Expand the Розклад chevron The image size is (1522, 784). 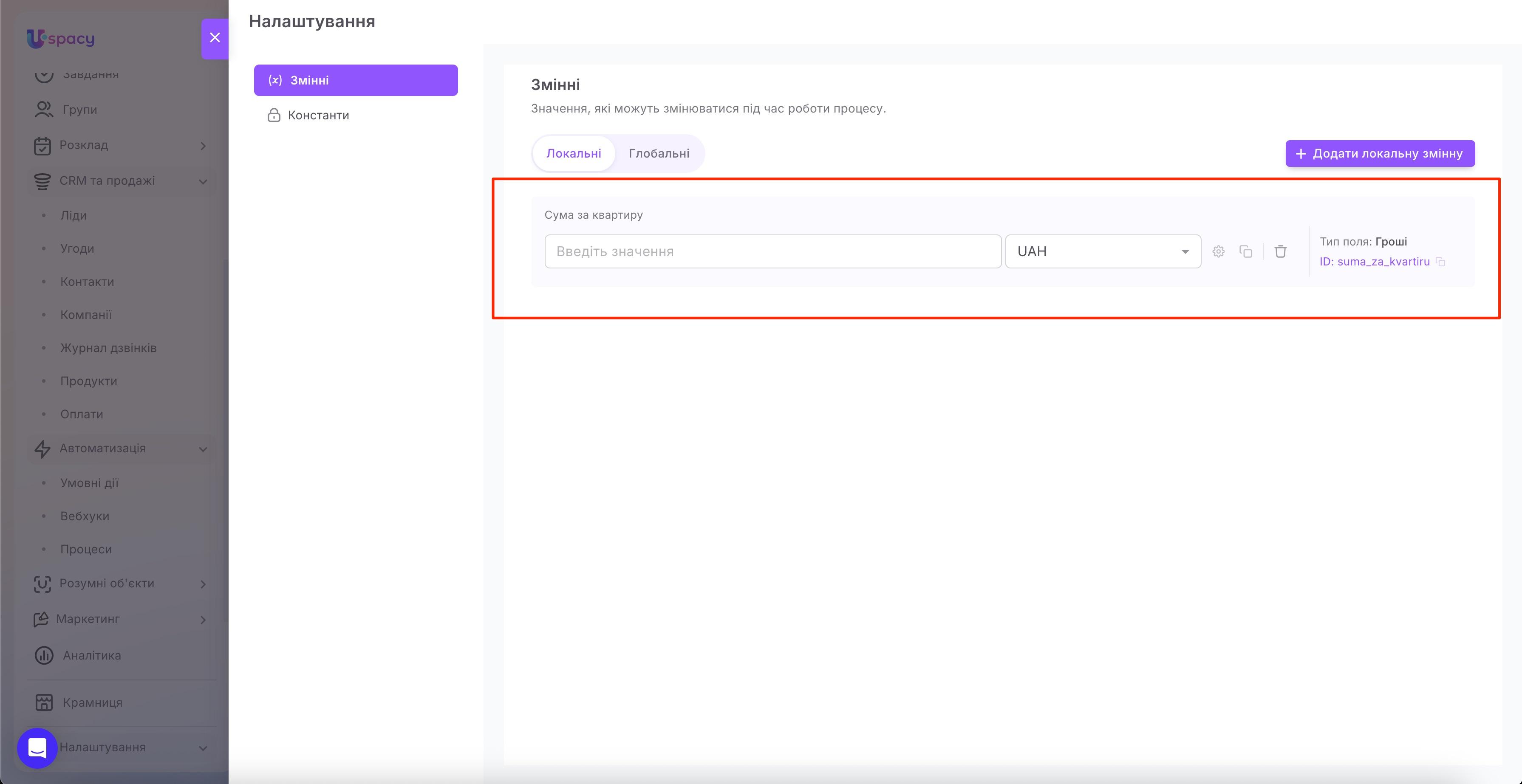pos(203,146)
